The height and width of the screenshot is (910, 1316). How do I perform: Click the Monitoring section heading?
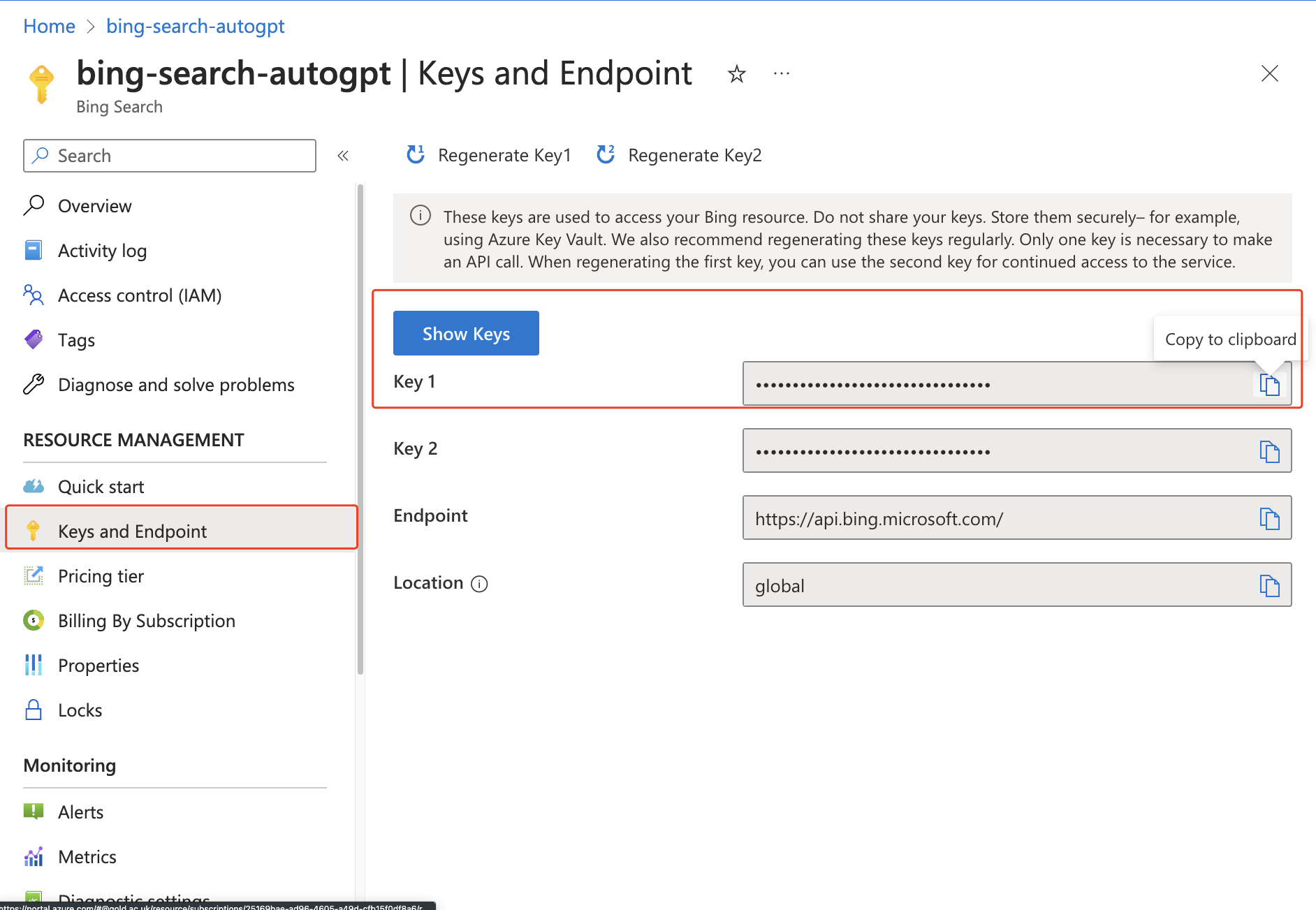point(70,765)
